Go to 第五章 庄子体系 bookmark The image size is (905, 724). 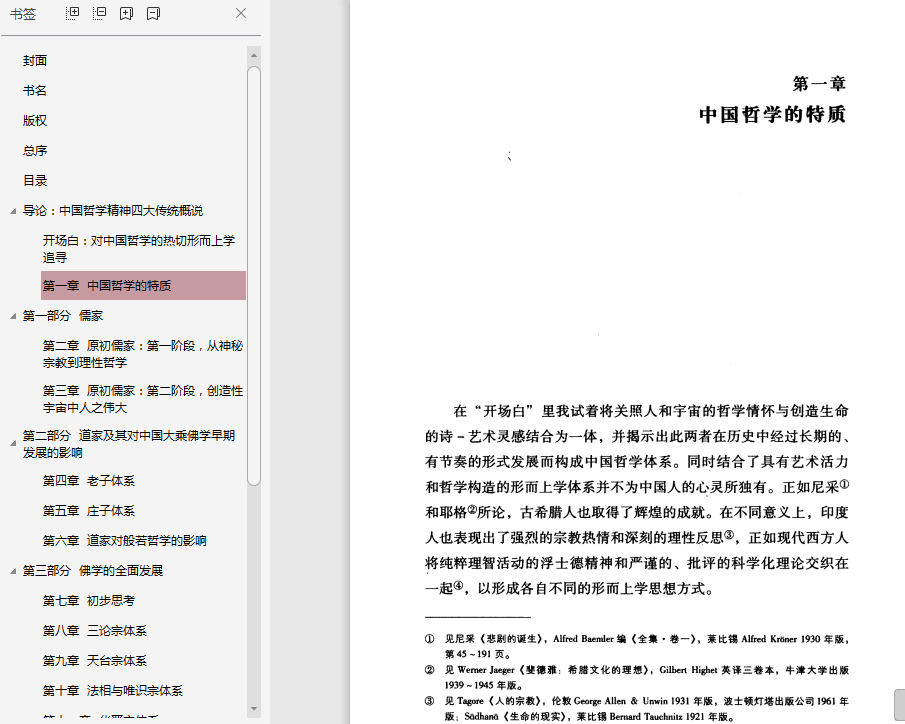[88, 511]
